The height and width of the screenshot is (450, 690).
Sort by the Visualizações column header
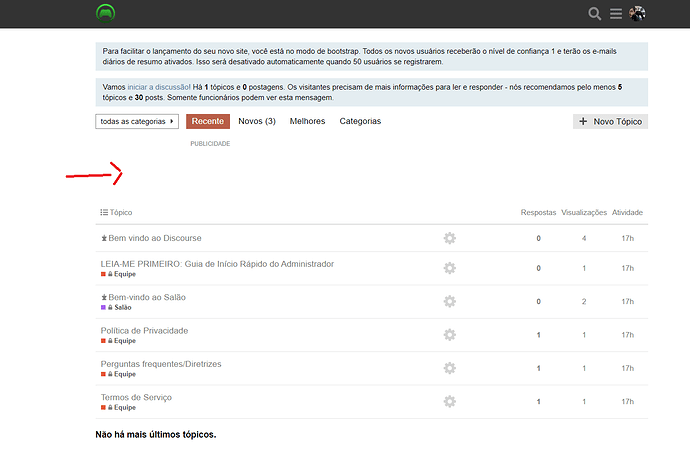pyautogui.click(x=584, y=212)
